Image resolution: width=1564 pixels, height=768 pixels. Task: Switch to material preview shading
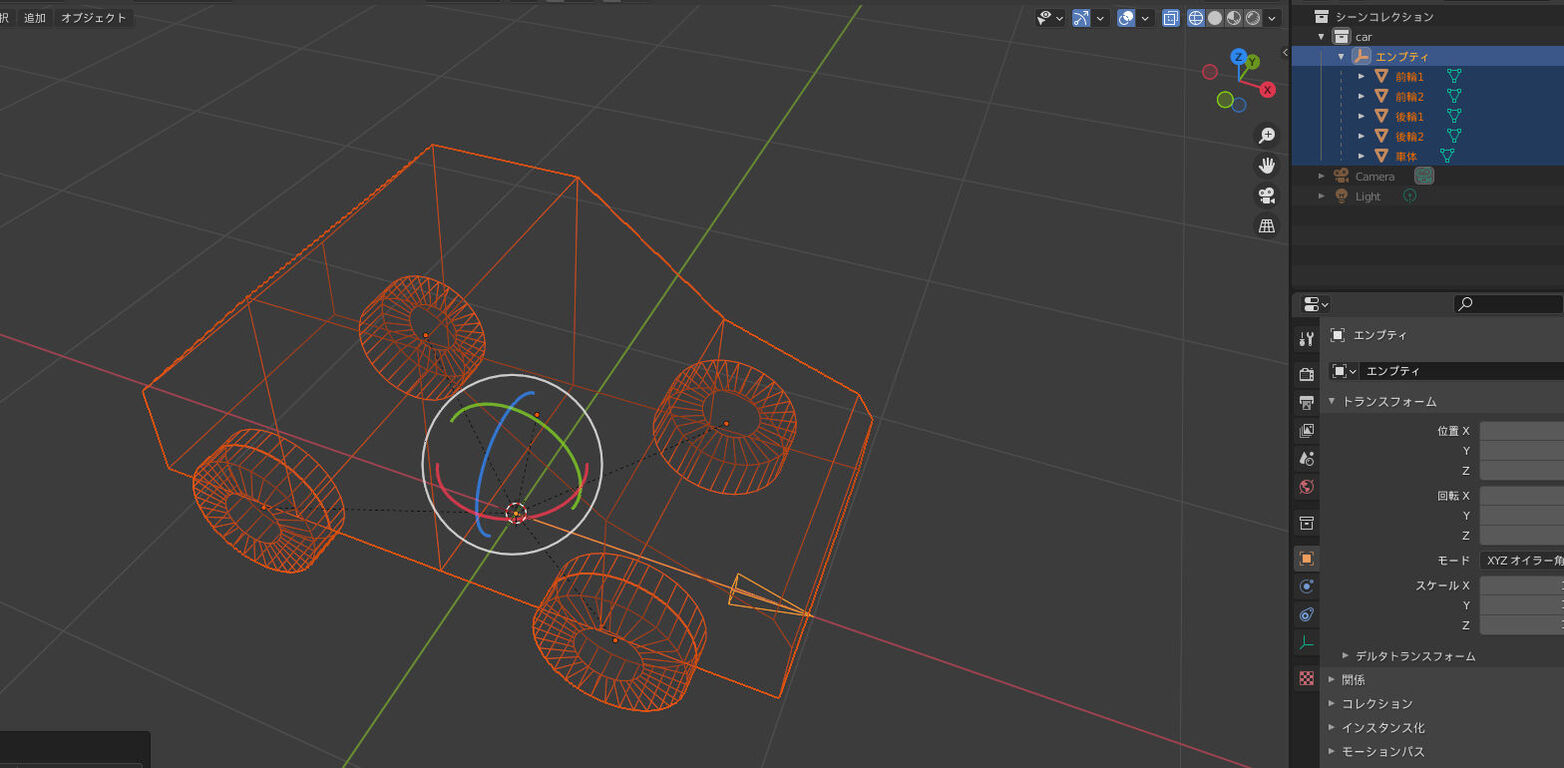click(1234, 18)
